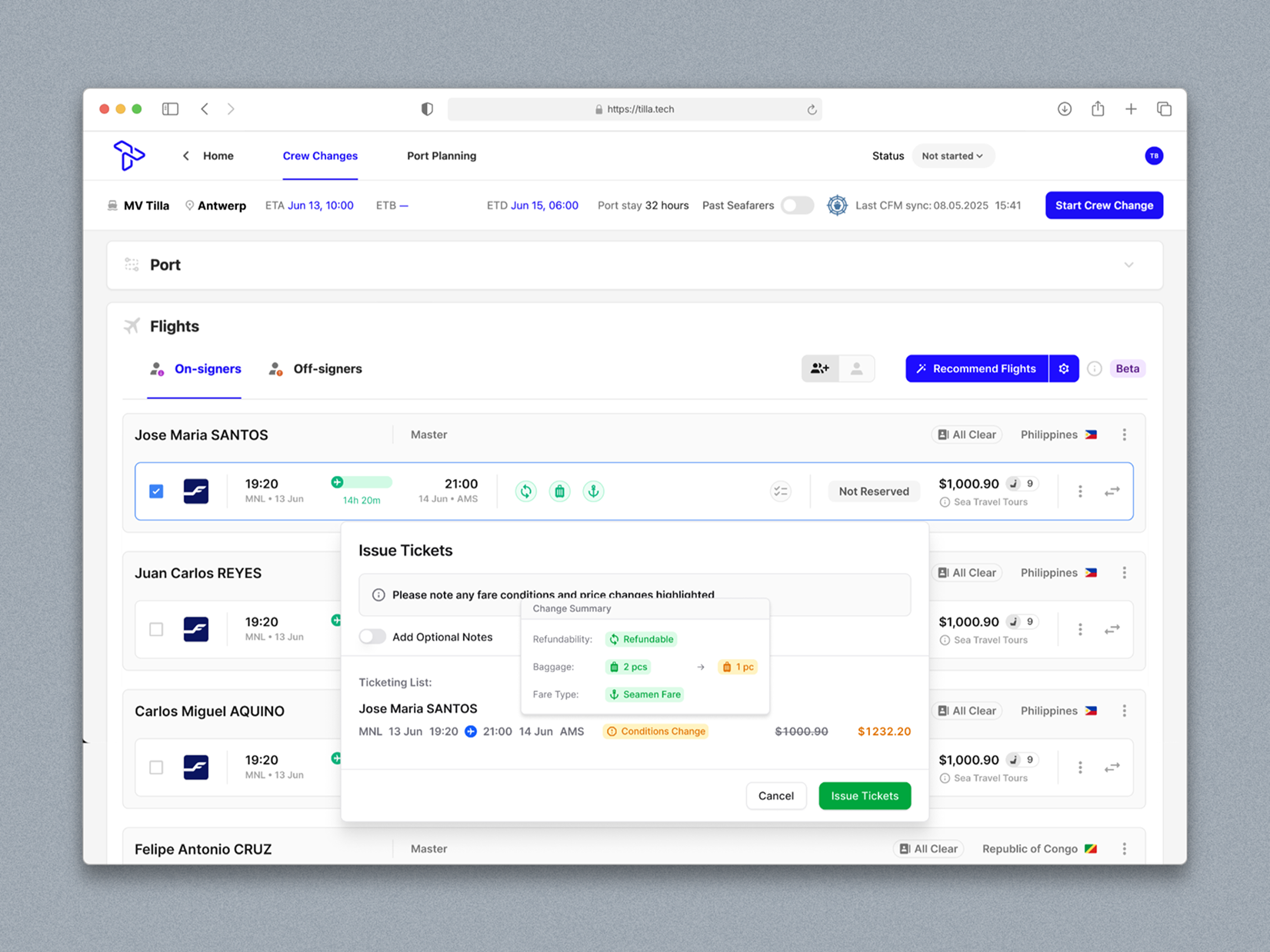Click the info icon next to Beta badge
Viewport: 1270px width, 952px height.
pos(1094,368)
